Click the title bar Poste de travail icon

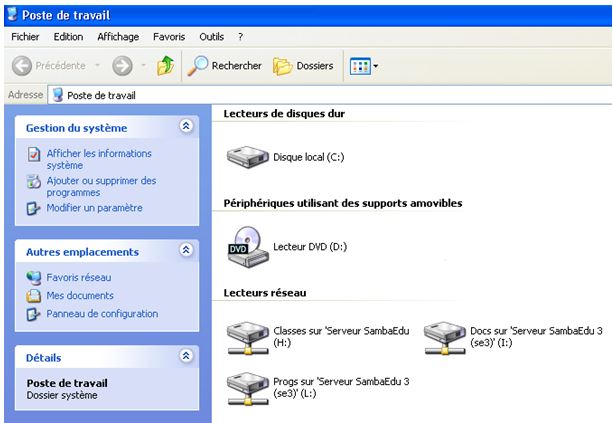[13, 14]
